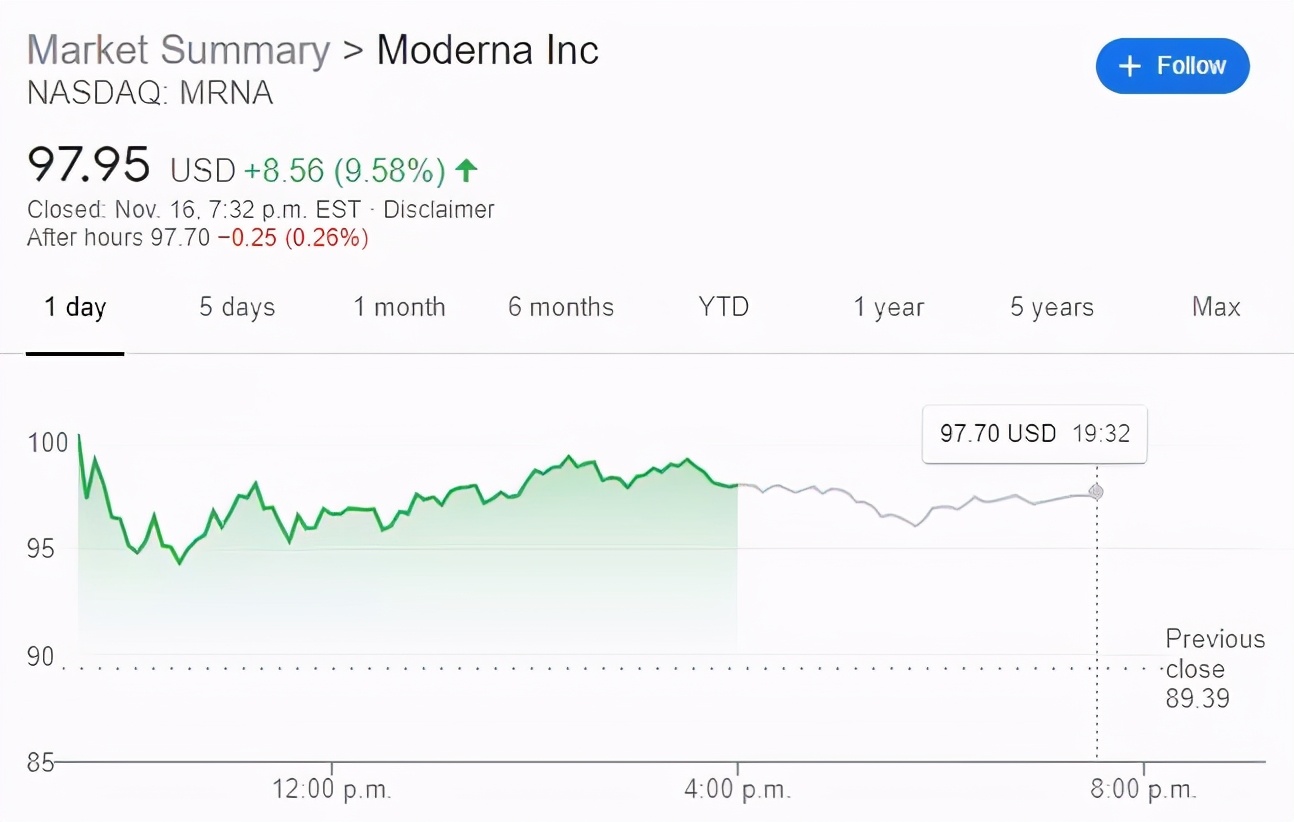Show the 6 months chart
Viewport: 1294px width, 822px height.
coord(560,307)
